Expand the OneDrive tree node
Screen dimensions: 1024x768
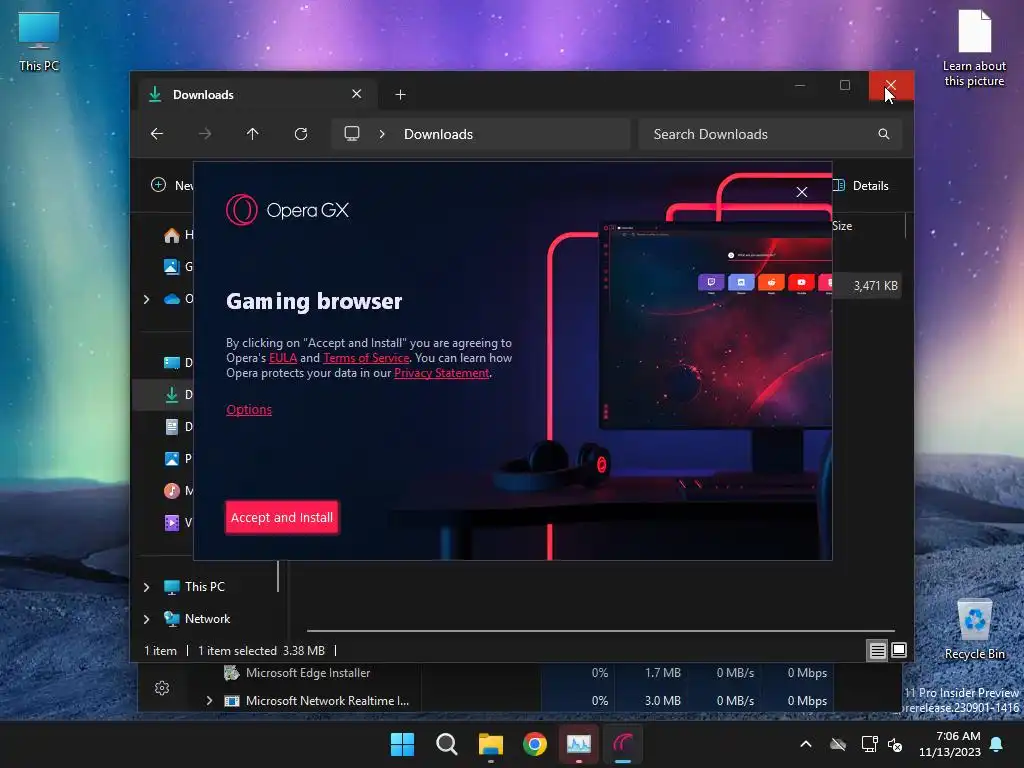146,299
